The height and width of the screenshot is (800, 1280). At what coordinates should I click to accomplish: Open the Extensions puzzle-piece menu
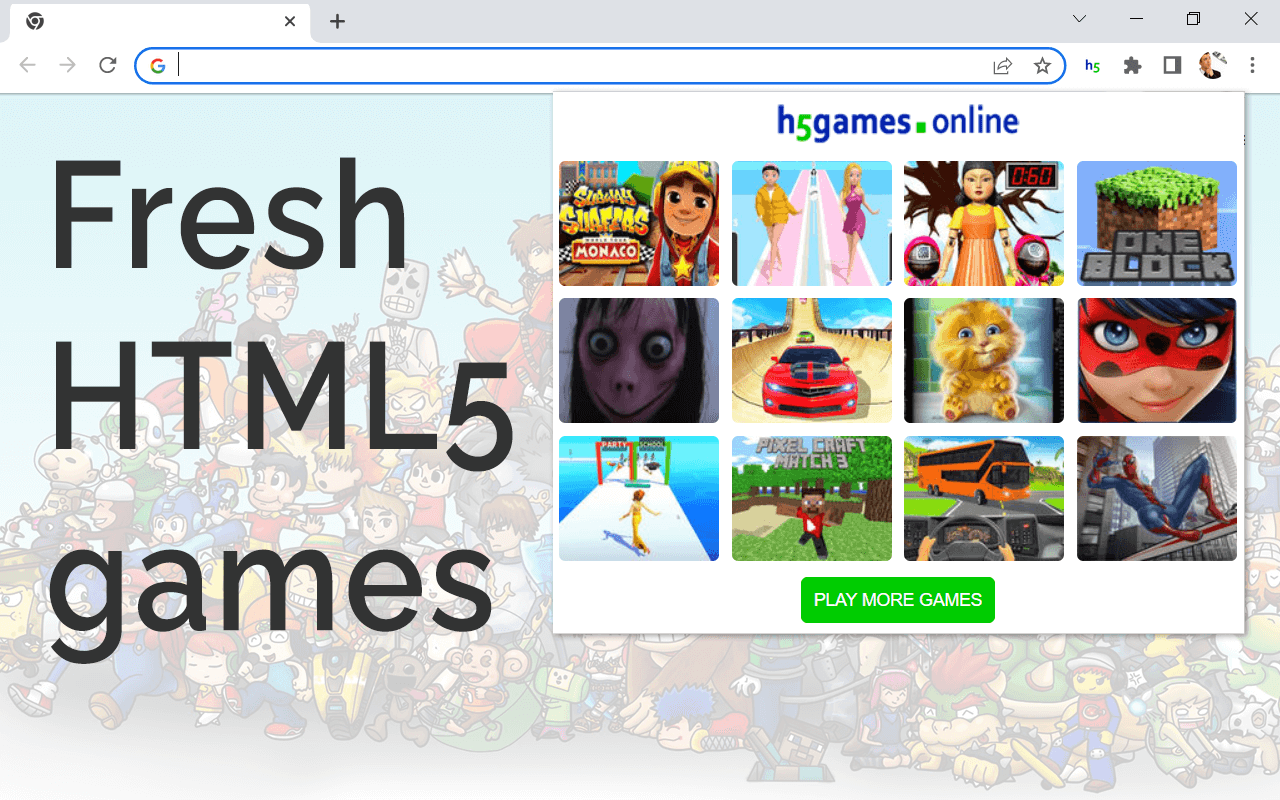pos(1132,66)
